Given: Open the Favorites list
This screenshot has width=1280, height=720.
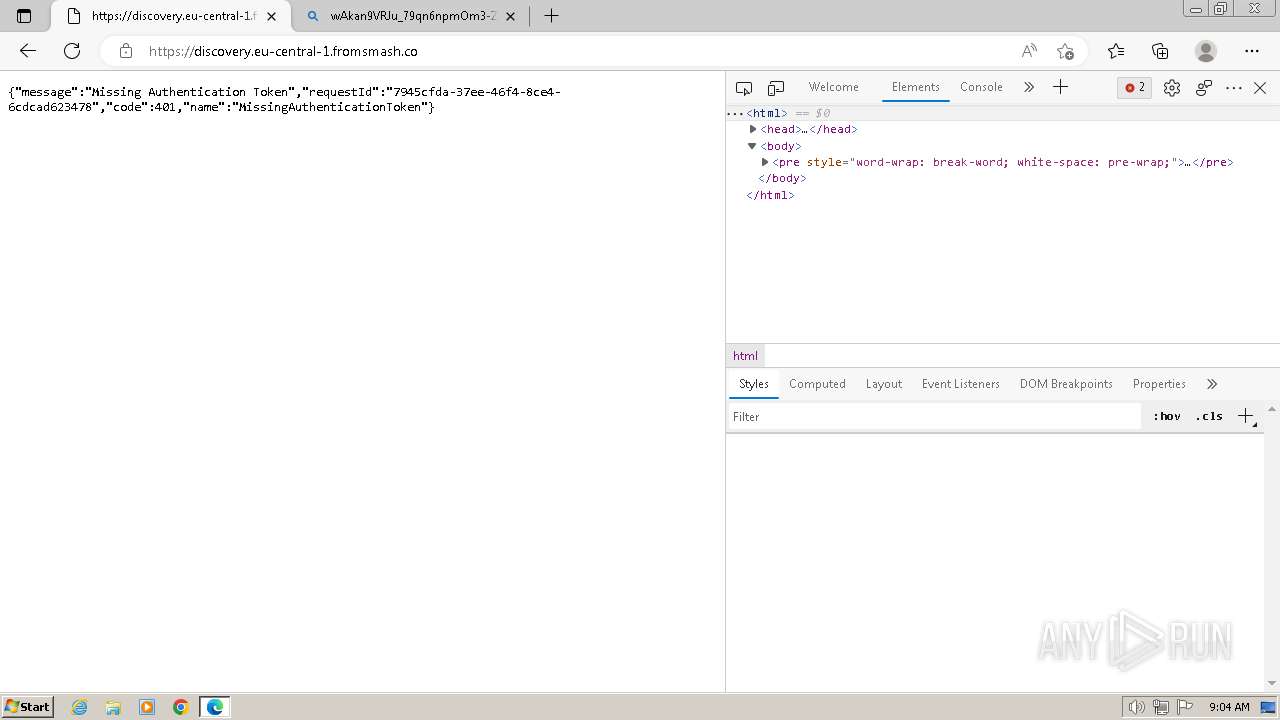Looking at the screenshot, I should pos(1116,51).
